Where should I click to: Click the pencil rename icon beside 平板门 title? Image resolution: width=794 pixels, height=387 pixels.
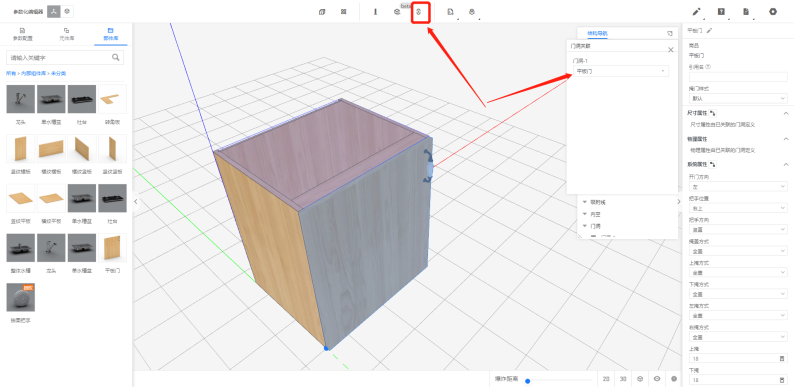point(709,31)
